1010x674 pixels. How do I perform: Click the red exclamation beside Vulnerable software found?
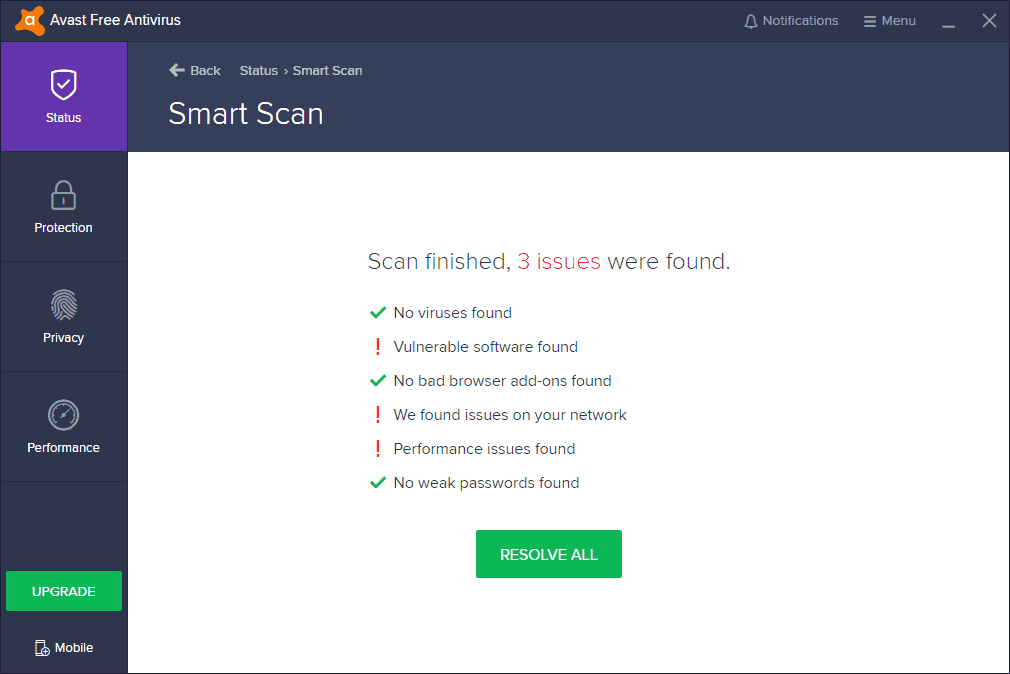pyautogui.click(x=378, y=346)
